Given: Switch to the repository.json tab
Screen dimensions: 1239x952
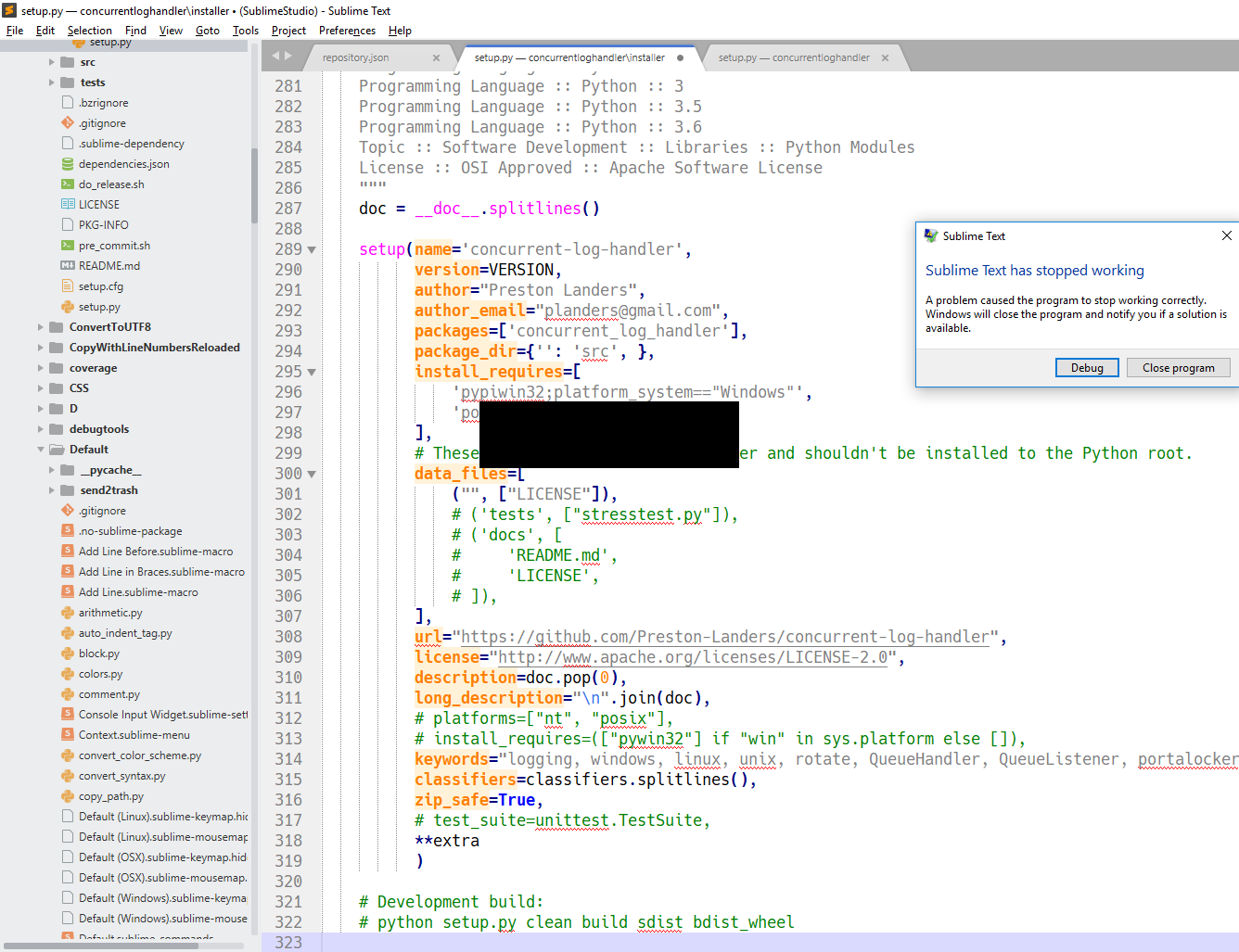Looking at the screenshot, I should click(x=356, y=57).
